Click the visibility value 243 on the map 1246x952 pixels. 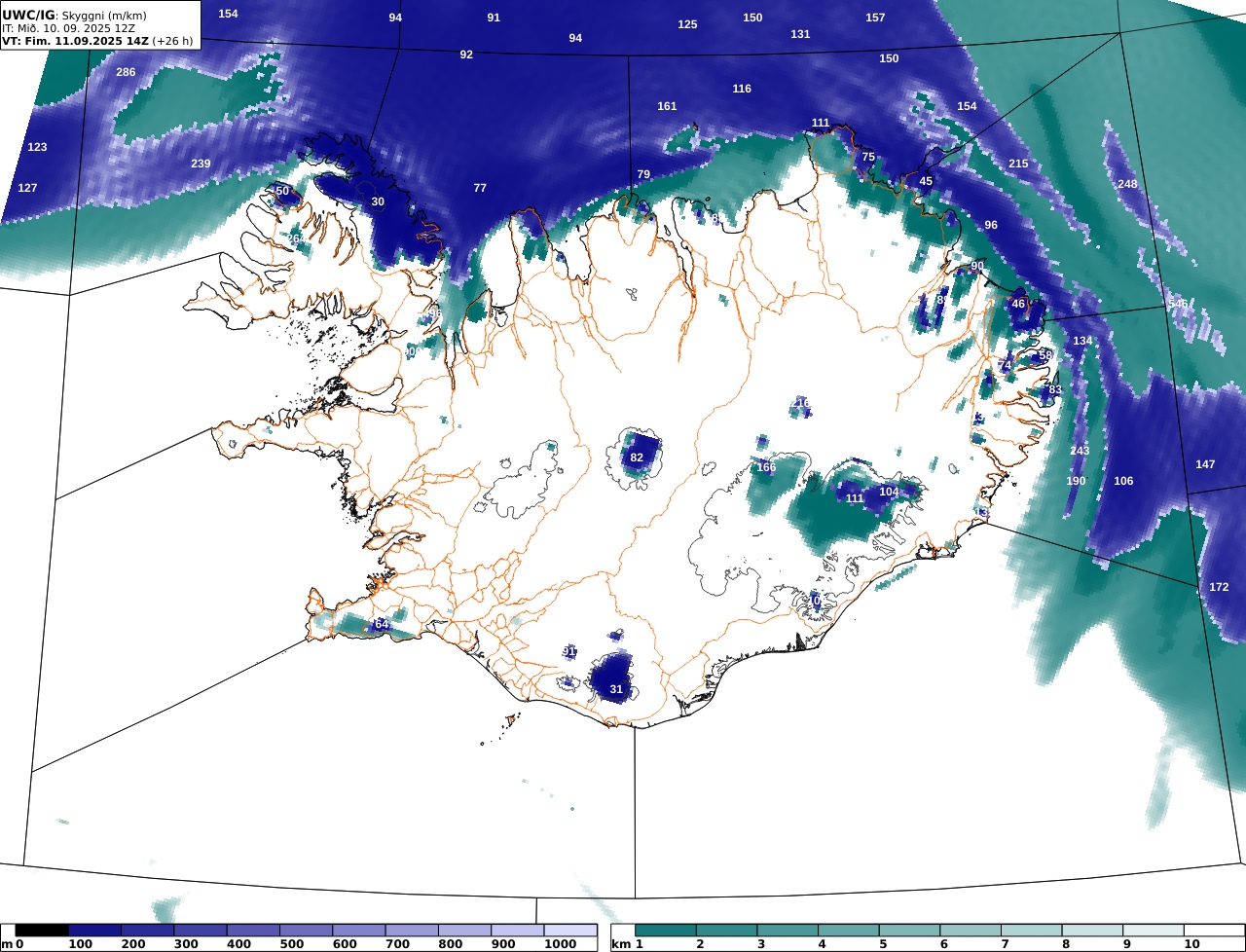point(1080,451)
